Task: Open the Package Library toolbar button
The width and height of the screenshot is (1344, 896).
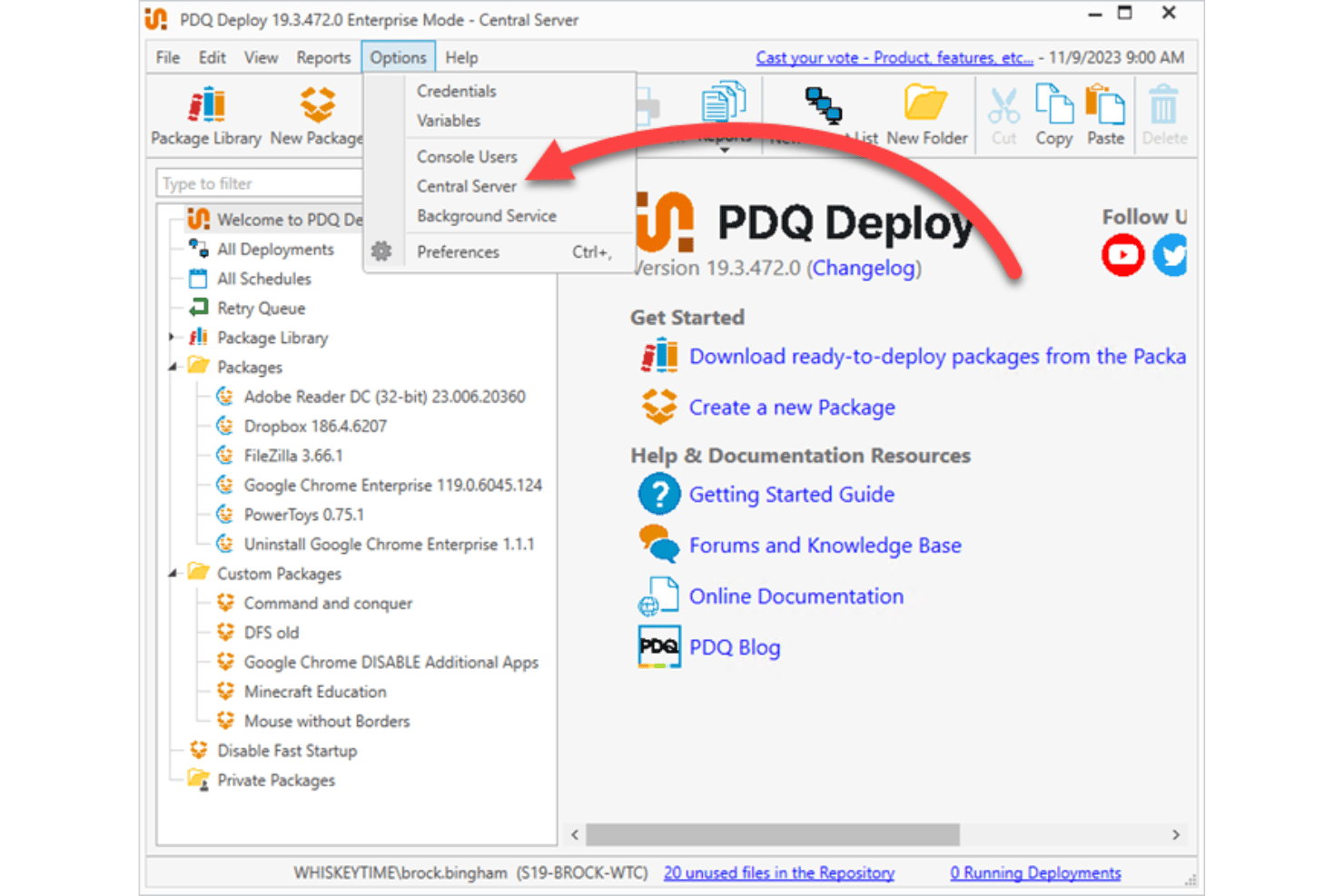Action: 206,116
